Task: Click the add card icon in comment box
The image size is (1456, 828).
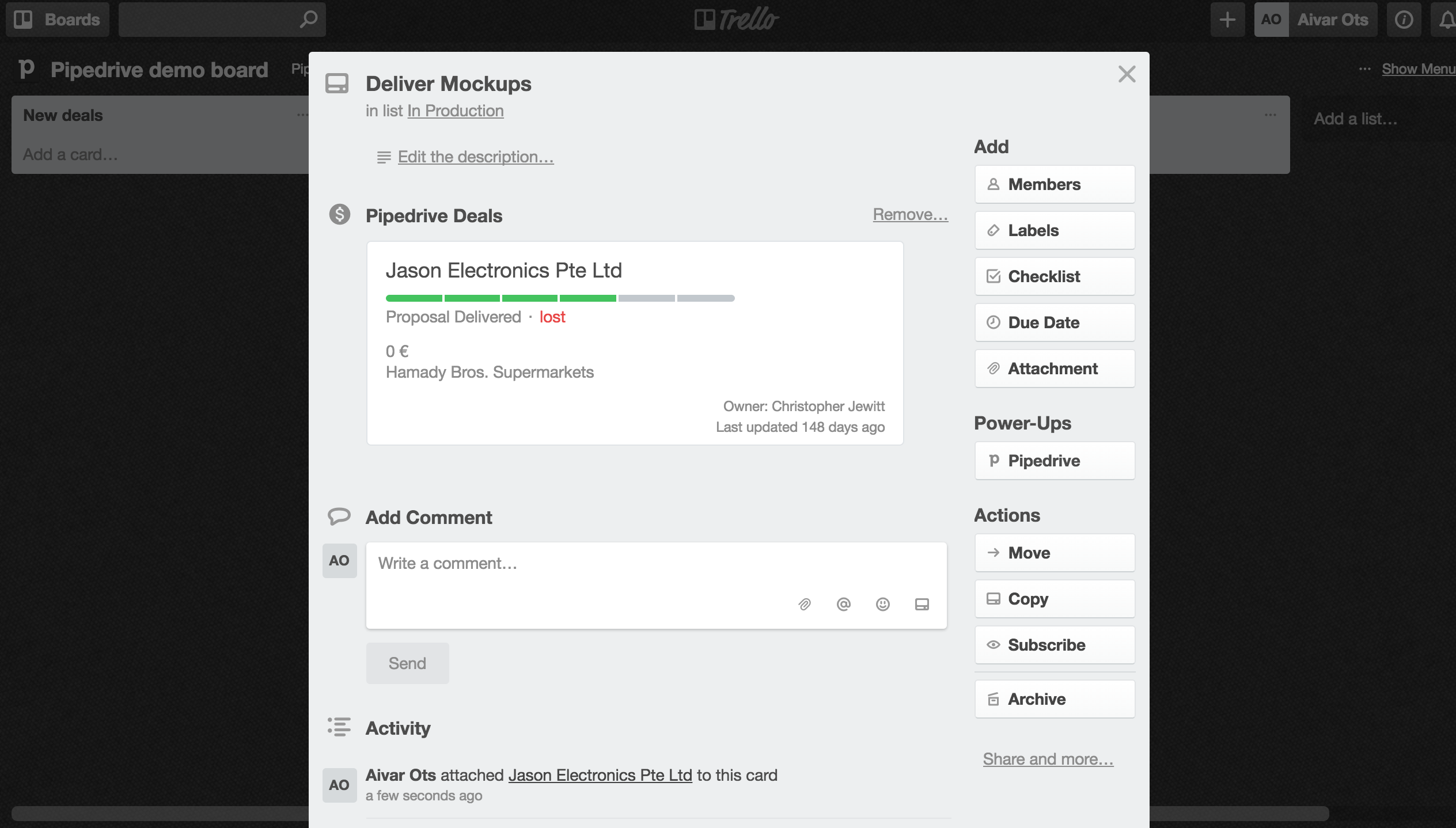Action: [x=922, y=604]
